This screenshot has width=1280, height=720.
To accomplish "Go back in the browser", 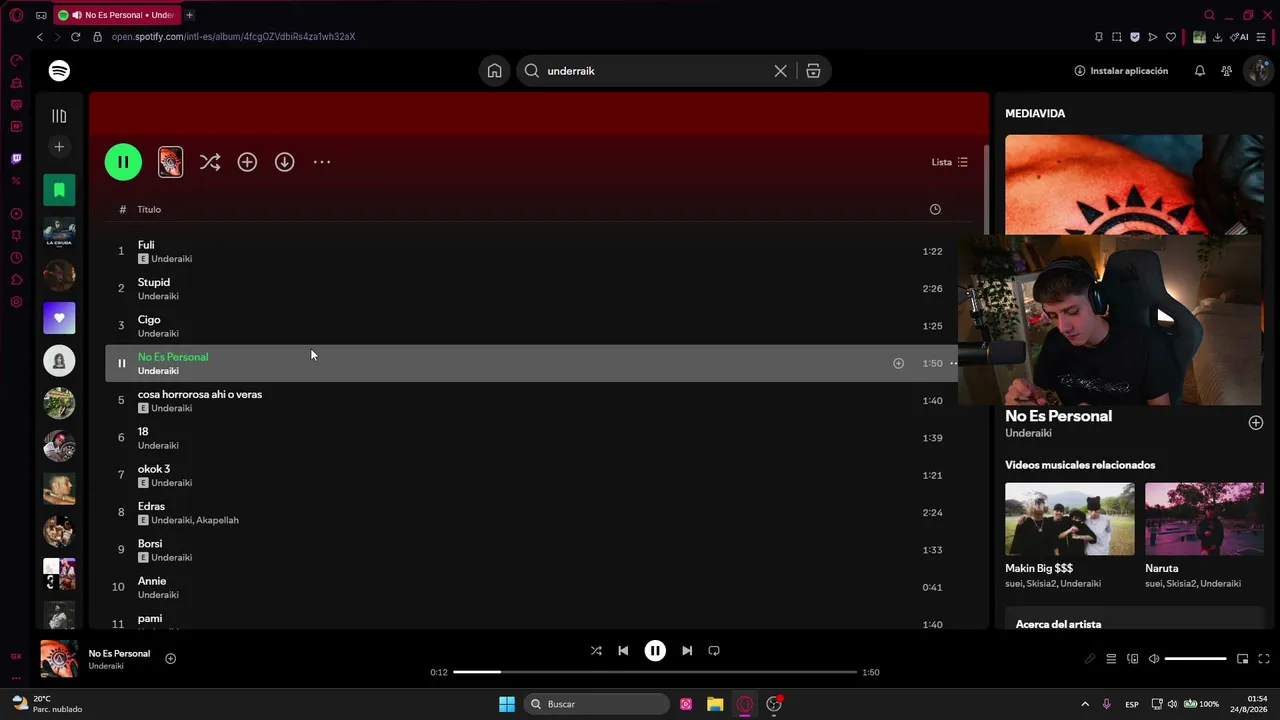I will (40, 37).
